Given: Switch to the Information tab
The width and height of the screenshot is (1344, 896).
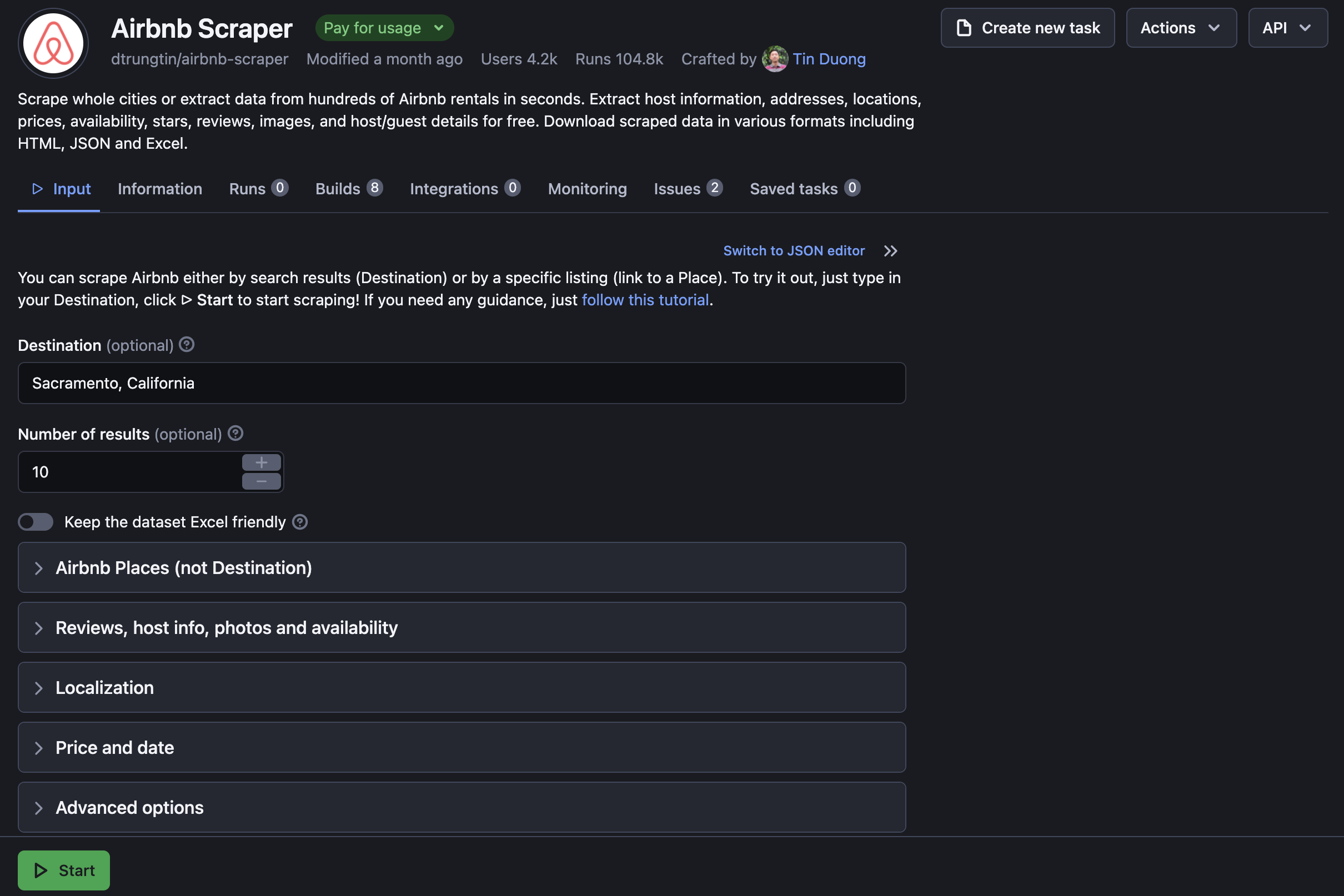Looking at the screenshot, I should point(159,189).
